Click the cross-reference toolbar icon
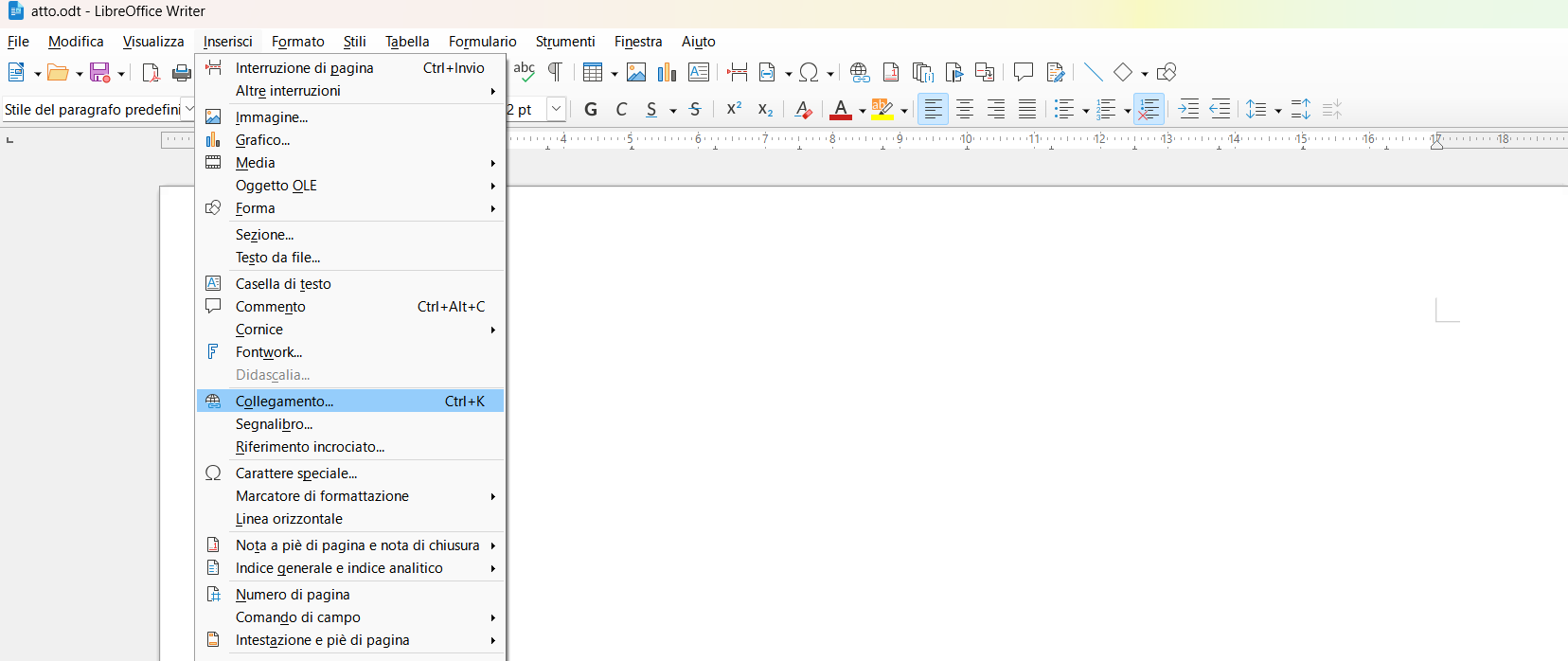The image size is (1568, 661). pyautogui.click(x=985, y=72)
